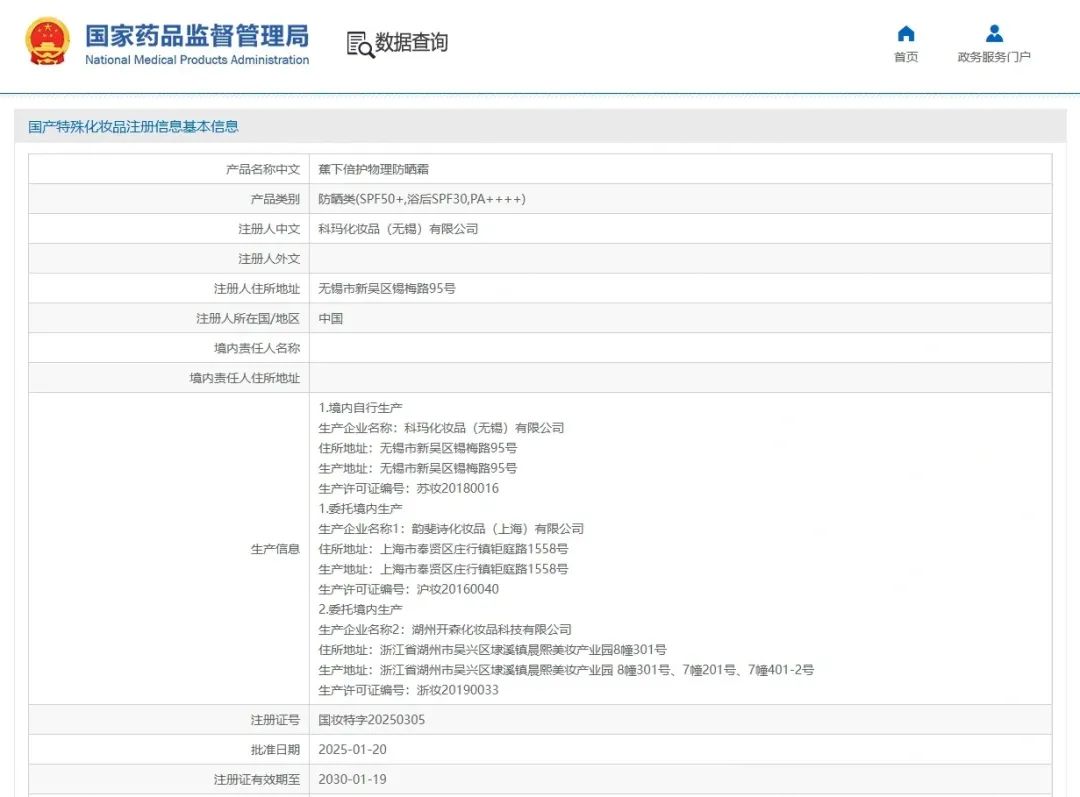Image resolution: width=1080 pixels, height=797 pixels.
Task: Select the 产品名称中文 label cell
Action: [169, 169]
